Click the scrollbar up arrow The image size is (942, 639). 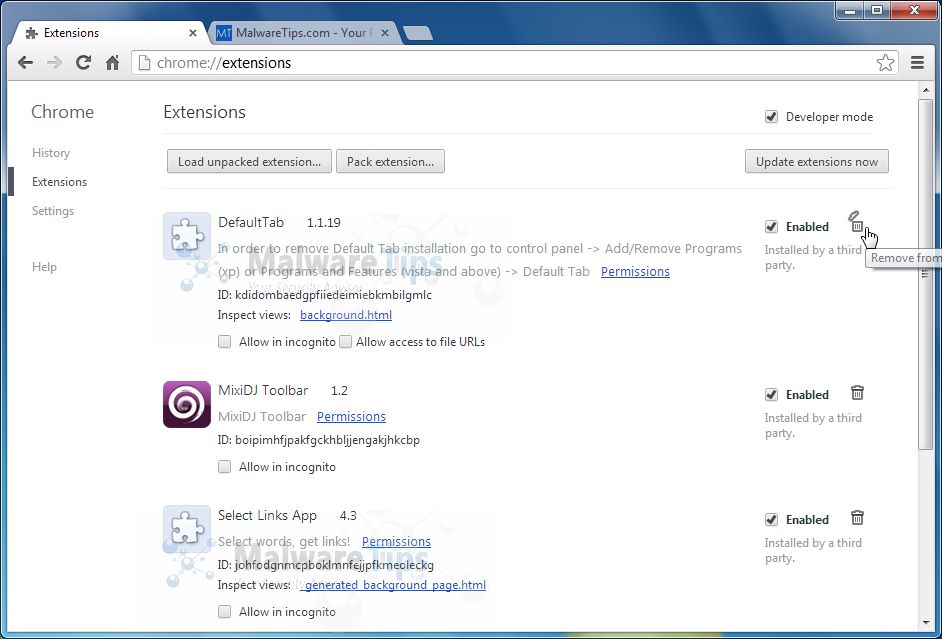925,90
